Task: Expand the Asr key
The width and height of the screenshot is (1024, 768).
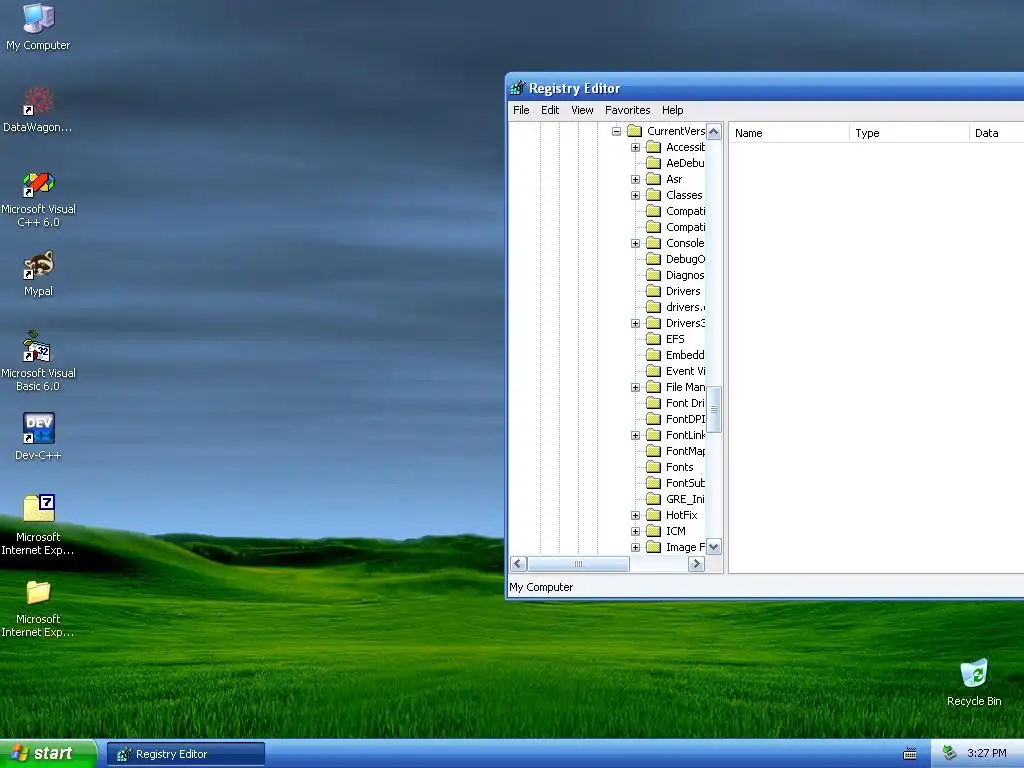Action: (635, 180)
